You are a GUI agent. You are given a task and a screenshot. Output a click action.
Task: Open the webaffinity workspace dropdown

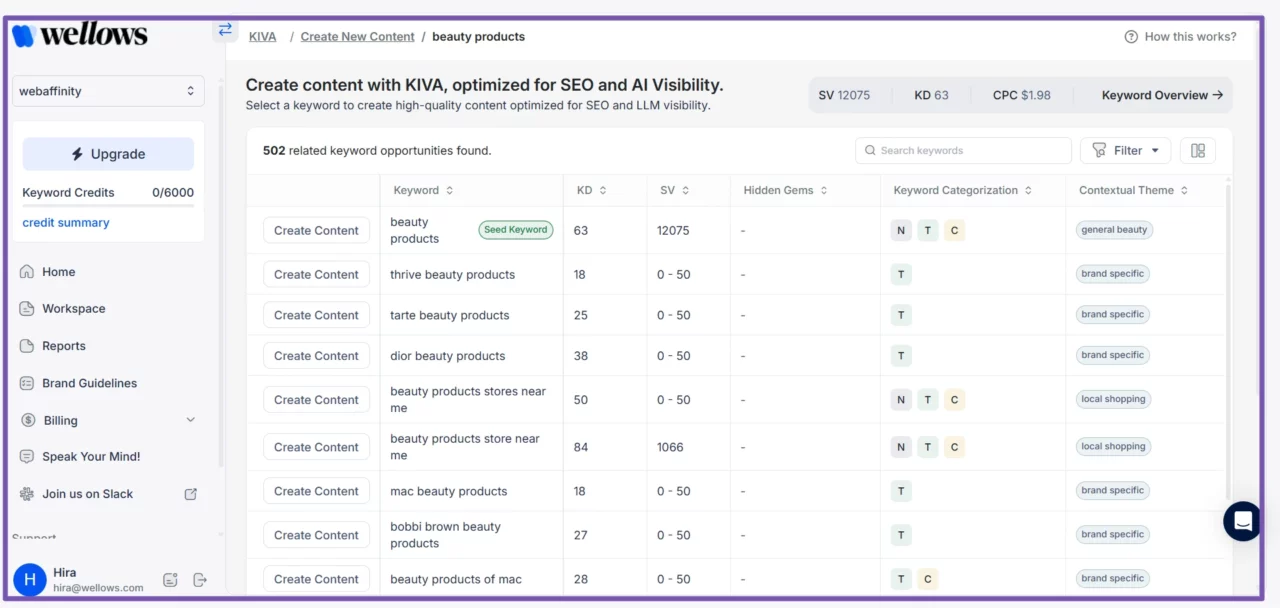(108, 91)
